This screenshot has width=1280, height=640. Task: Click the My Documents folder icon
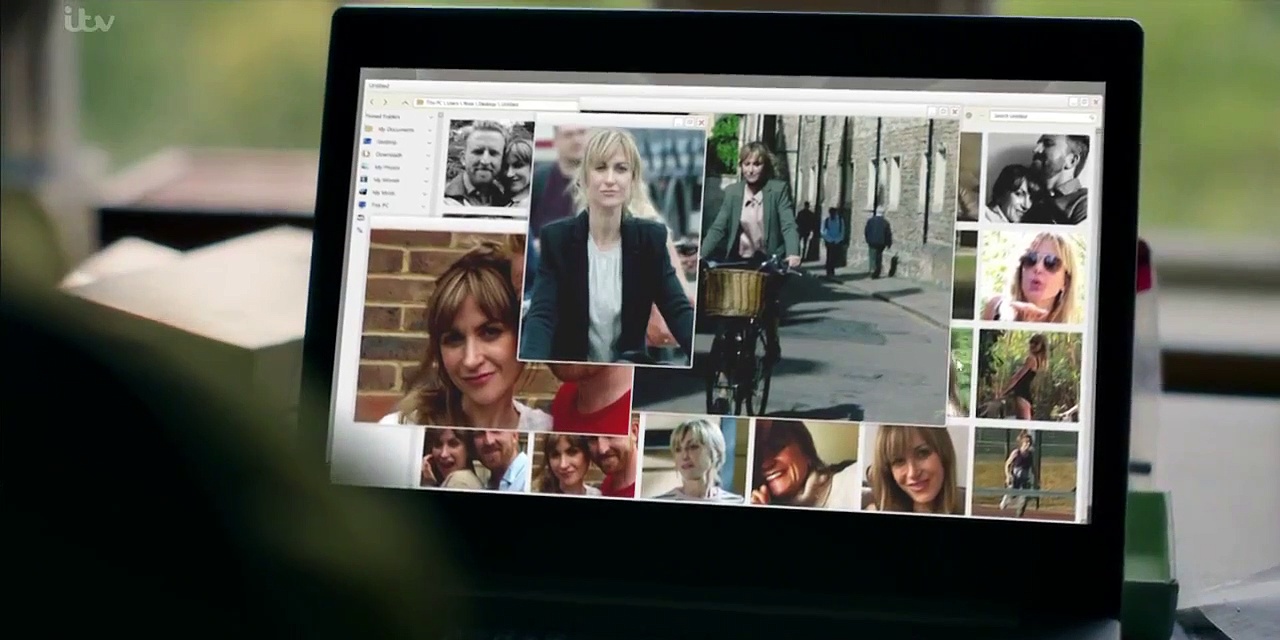(368, 129)
